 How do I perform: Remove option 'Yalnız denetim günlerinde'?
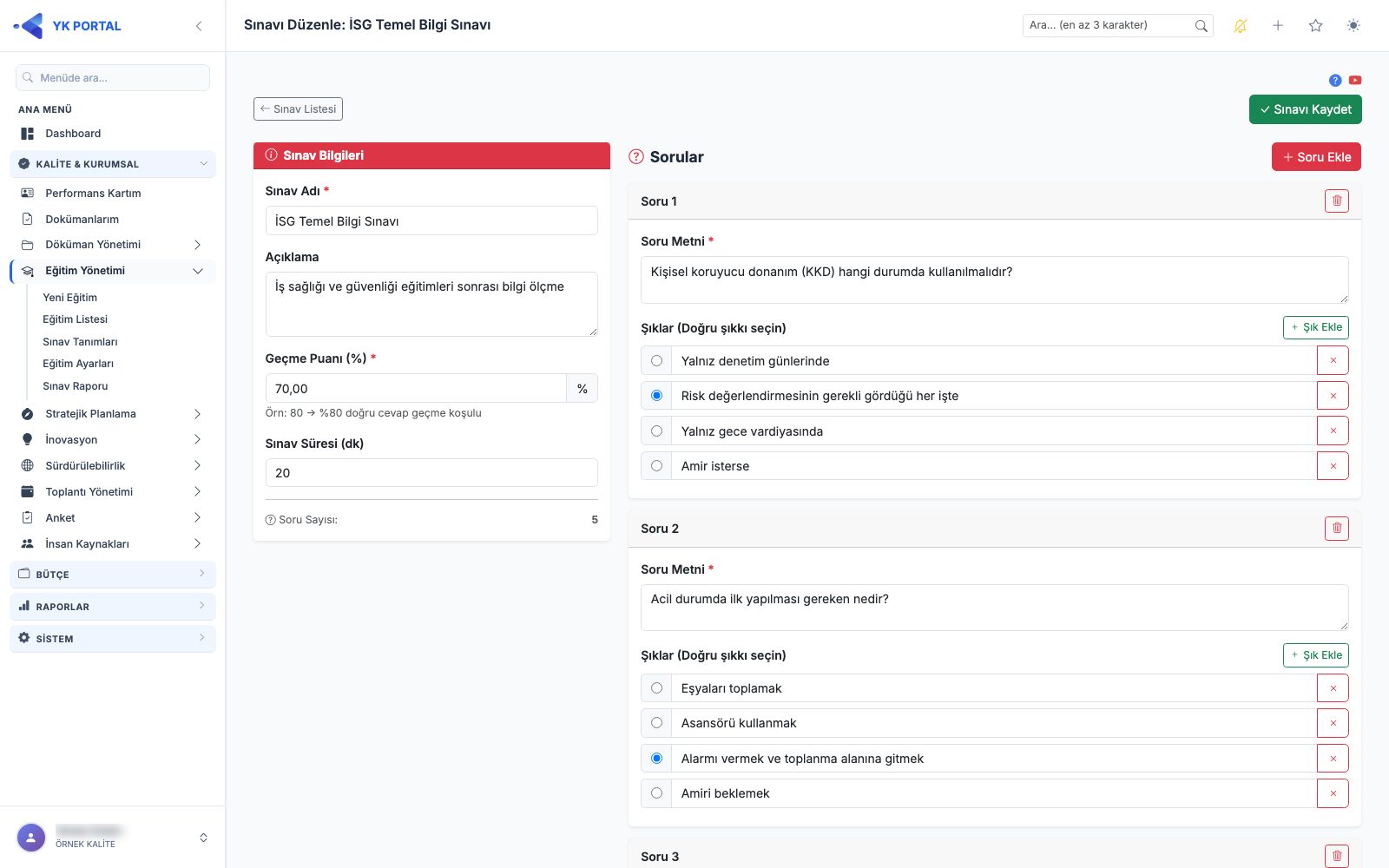coord(1333,360)
